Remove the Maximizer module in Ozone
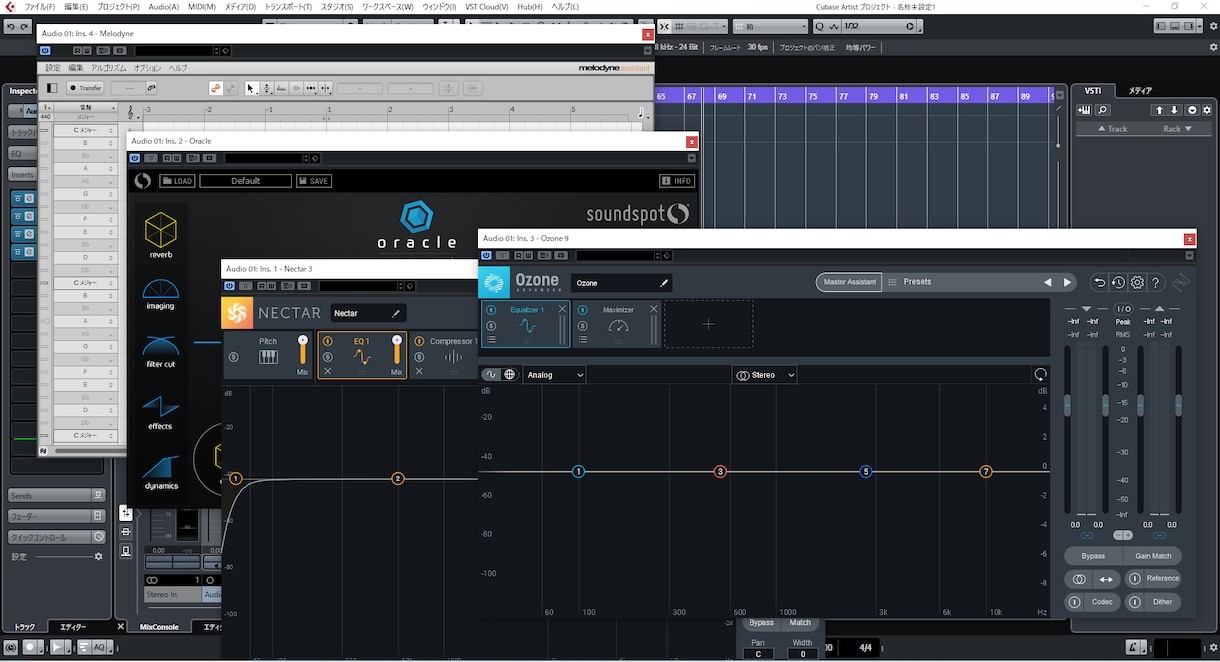Image resolution: width=1220 pixels, height=662 pixels. (654, 309)
